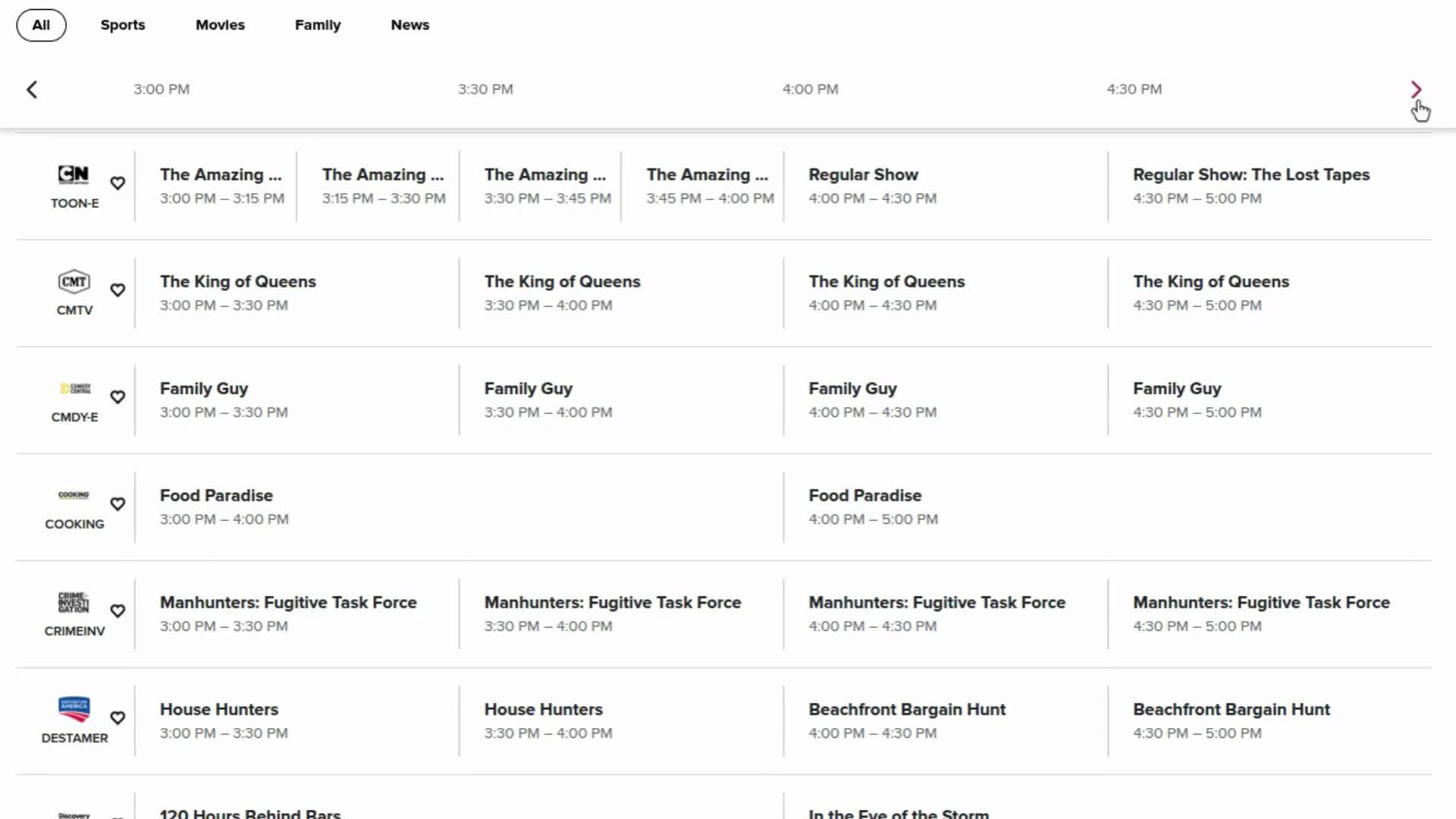Open The Amazing show at 3:30 PM
Image resolution: width=1456 pixels, height=819 pixels.
pos(540,186)
